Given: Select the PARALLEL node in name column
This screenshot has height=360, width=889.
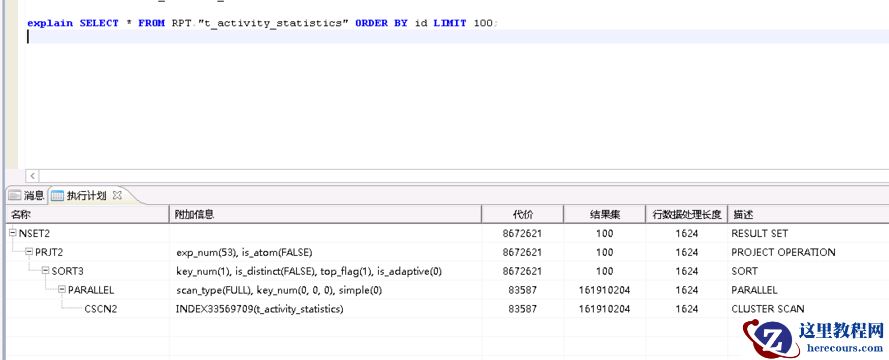Looking at the screenshot, I should coord(91,290).
